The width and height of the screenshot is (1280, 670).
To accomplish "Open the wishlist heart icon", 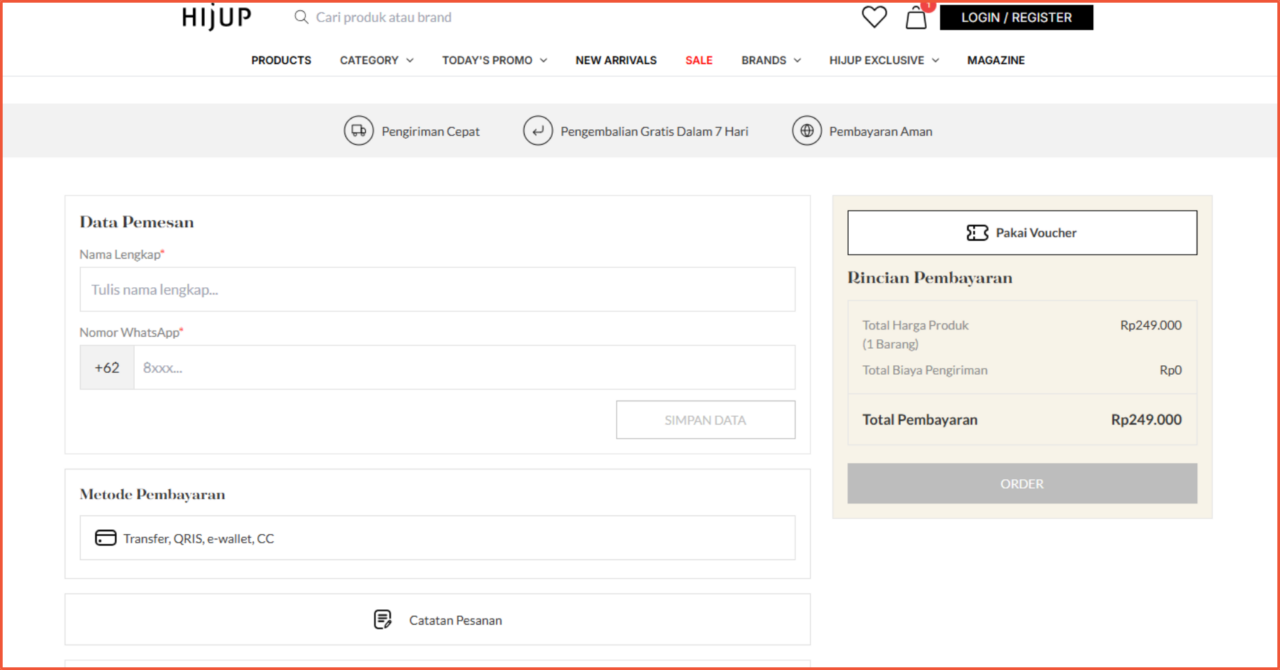I will [874, 17].
